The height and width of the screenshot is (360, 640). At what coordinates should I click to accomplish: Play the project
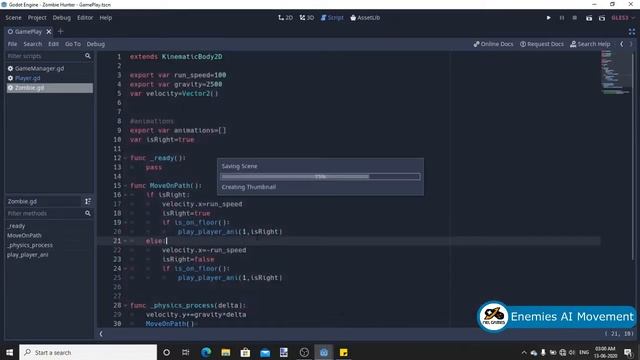pyautogui.click(x=549, y=18)
